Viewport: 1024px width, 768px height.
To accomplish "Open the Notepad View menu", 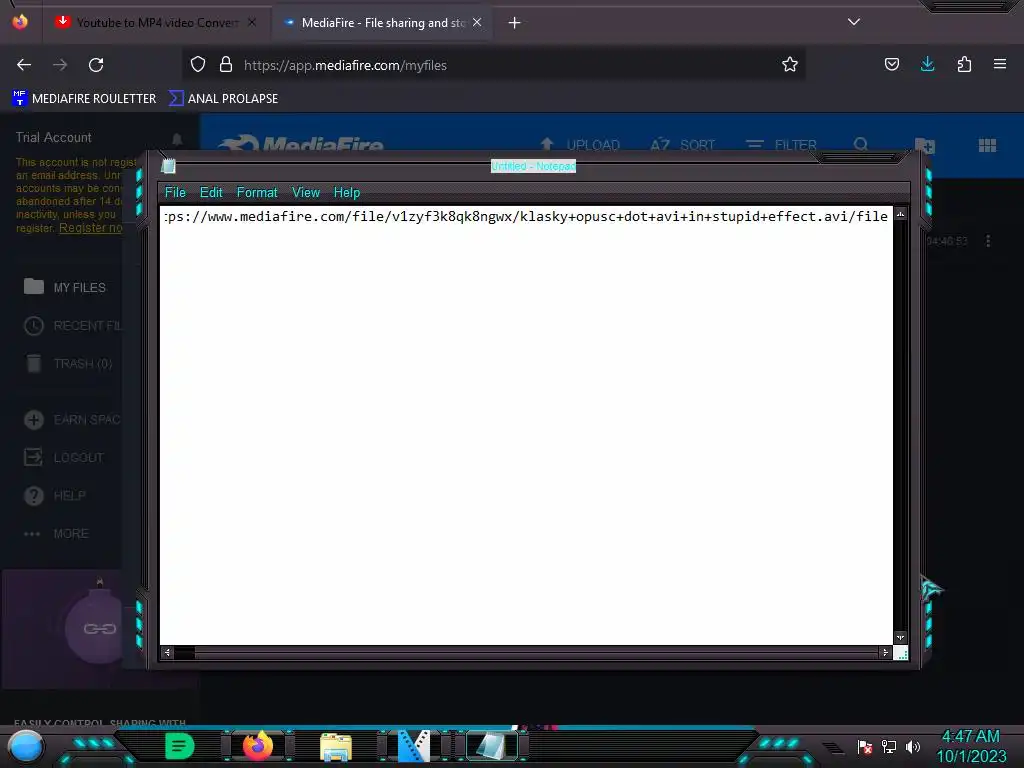I will pos(306,193).
